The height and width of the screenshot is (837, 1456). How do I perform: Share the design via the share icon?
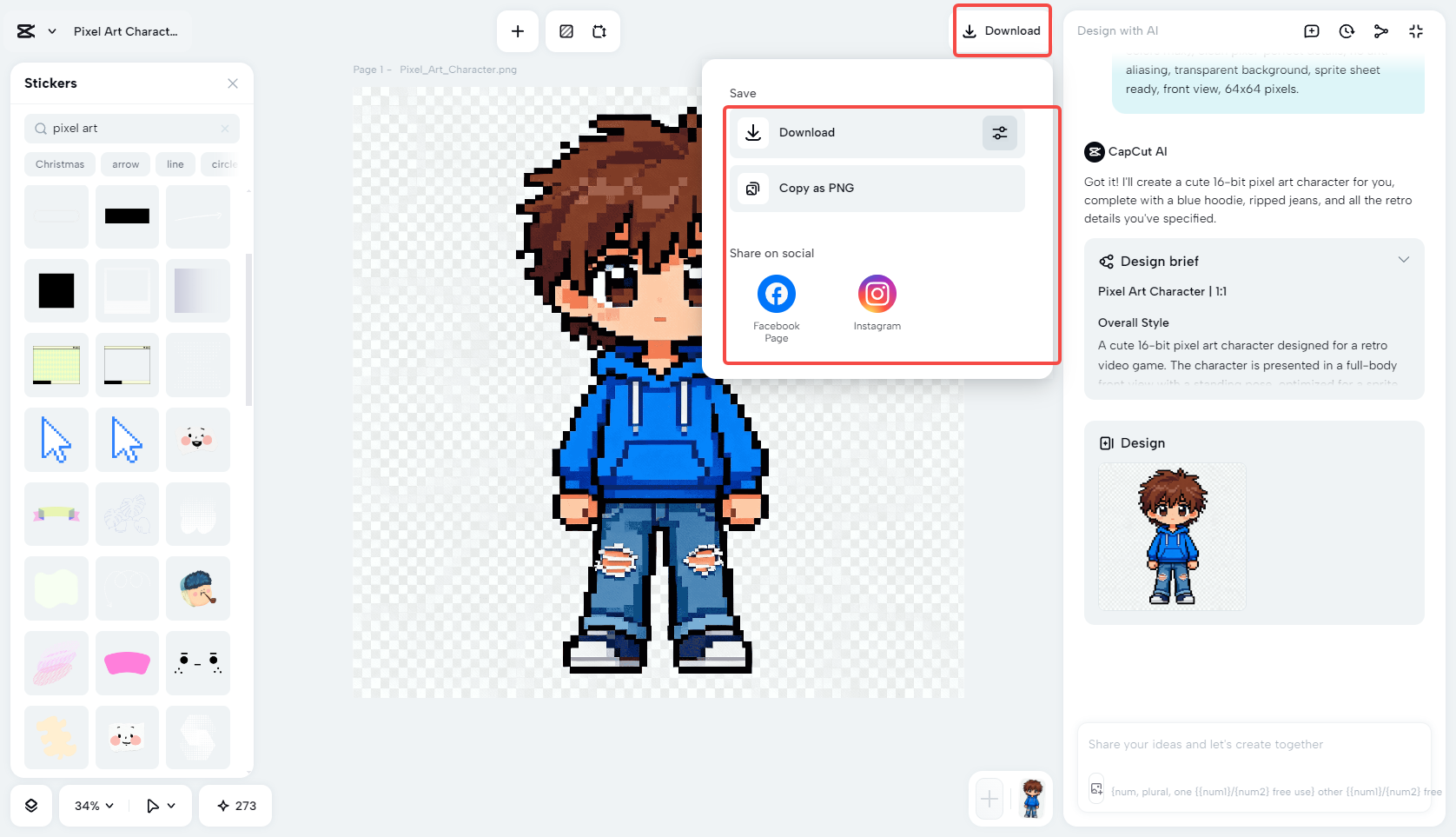coord(1381,30)
